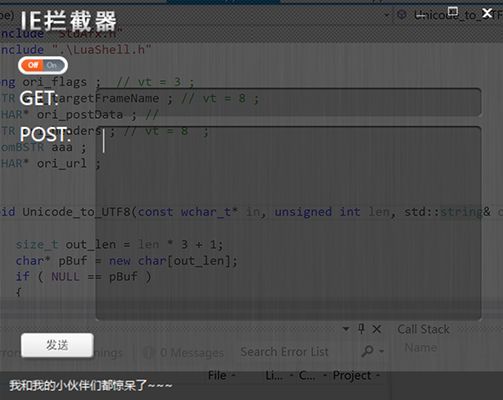Screen dimensions: 503x400
Task: Click the 'if ( NULL == pBuf )' line
Action: [x=83, y=276]
